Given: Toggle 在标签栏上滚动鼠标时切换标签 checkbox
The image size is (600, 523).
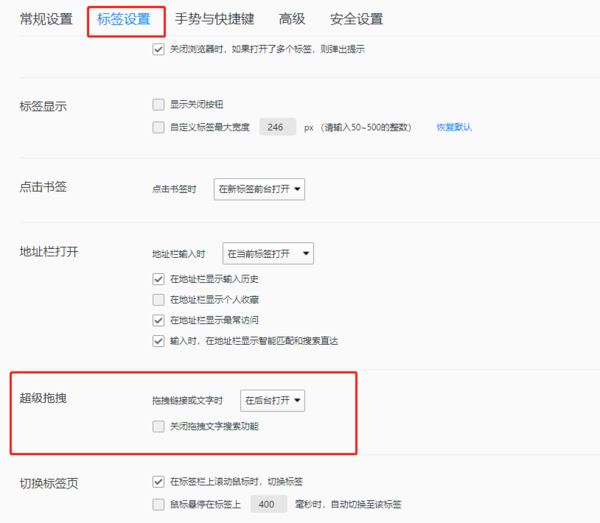Looking at the screenshot, I should 158,481.
